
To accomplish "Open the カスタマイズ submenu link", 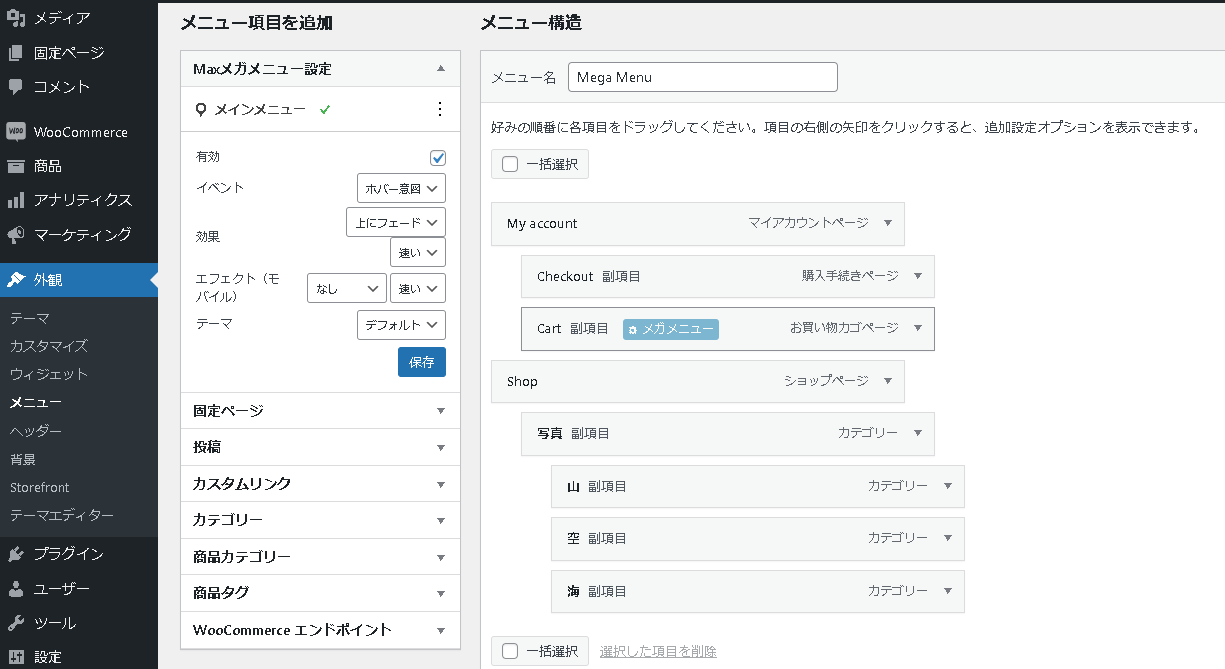I will [49, 346].
